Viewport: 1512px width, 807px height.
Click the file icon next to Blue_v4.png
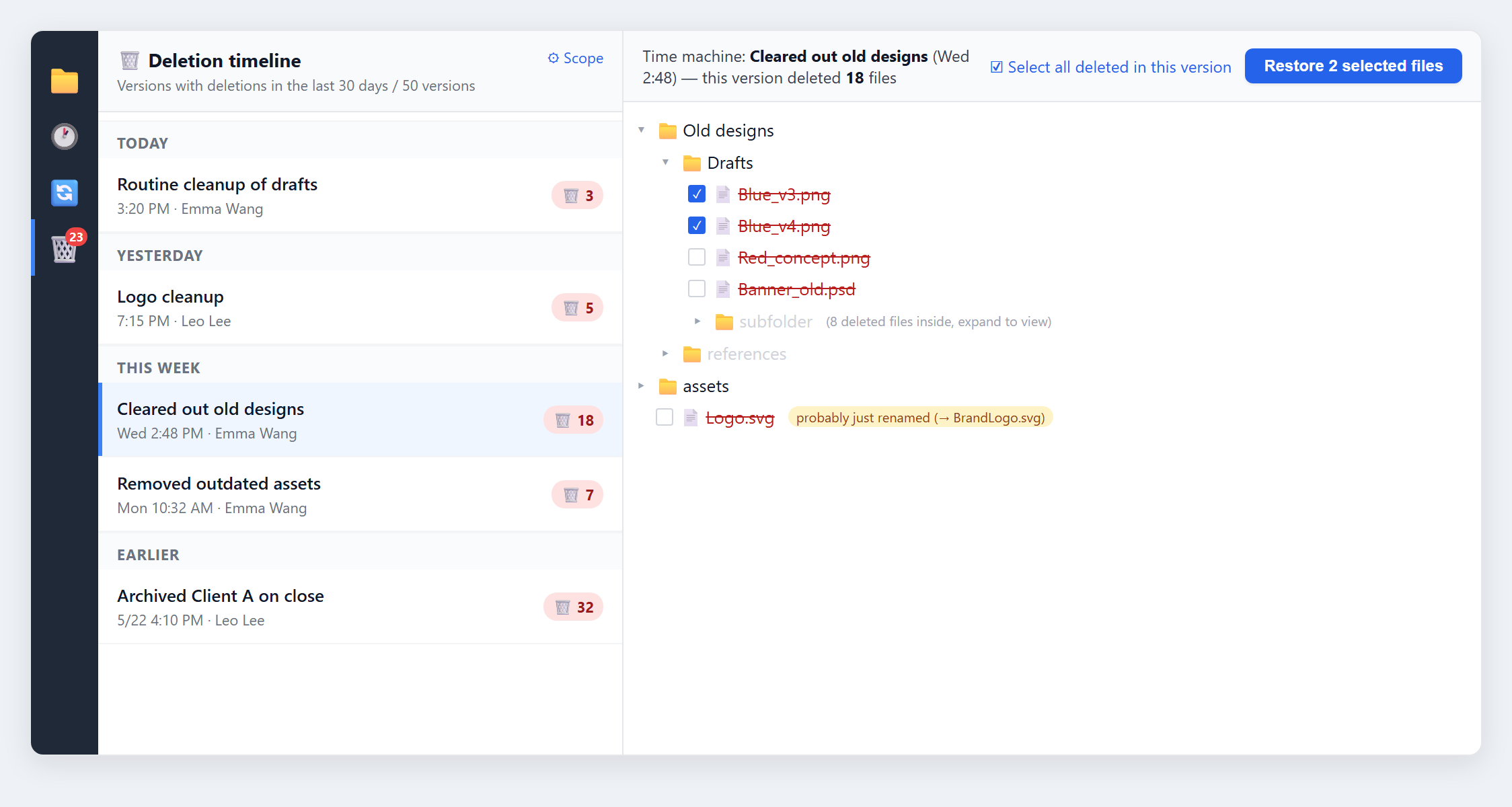click(723, 226)
